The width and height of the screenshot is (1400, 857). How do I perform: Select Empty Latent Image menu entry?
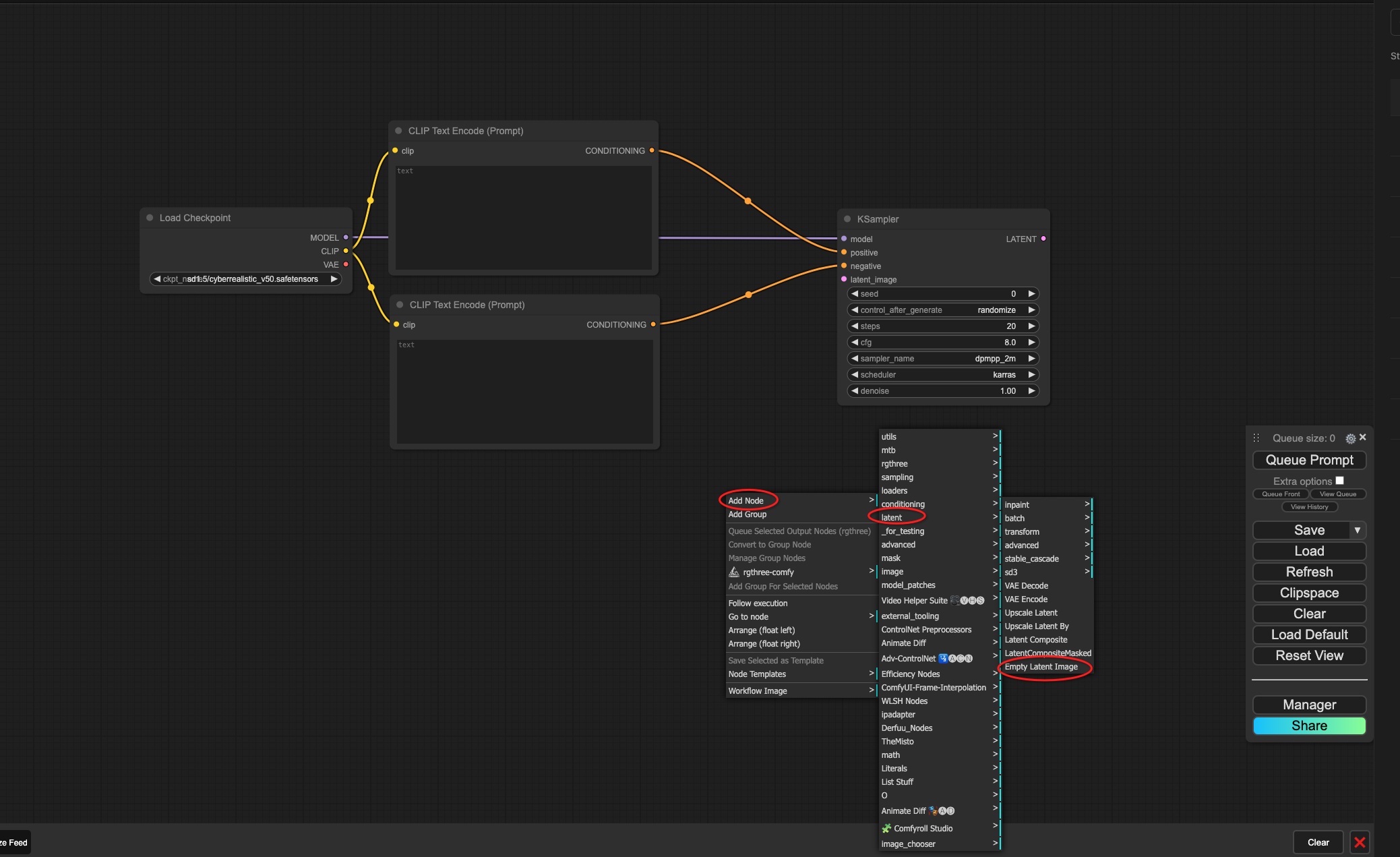pos(1041,667)
